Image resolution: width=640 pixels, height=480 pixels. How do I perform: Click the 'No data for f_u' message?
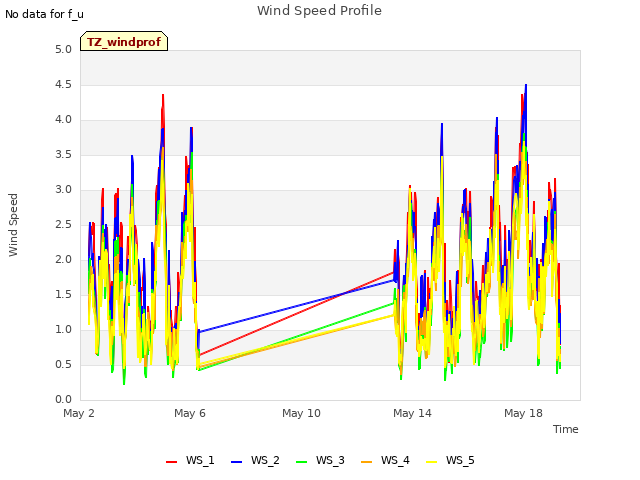44,14
